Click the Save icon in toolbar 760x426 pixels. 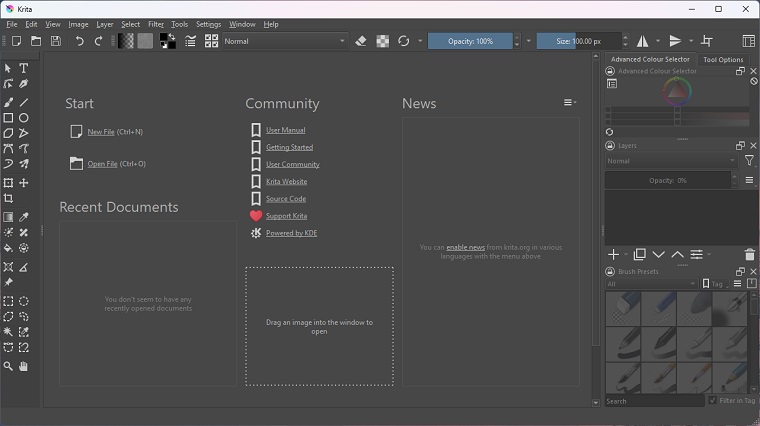tap(56, 41)
